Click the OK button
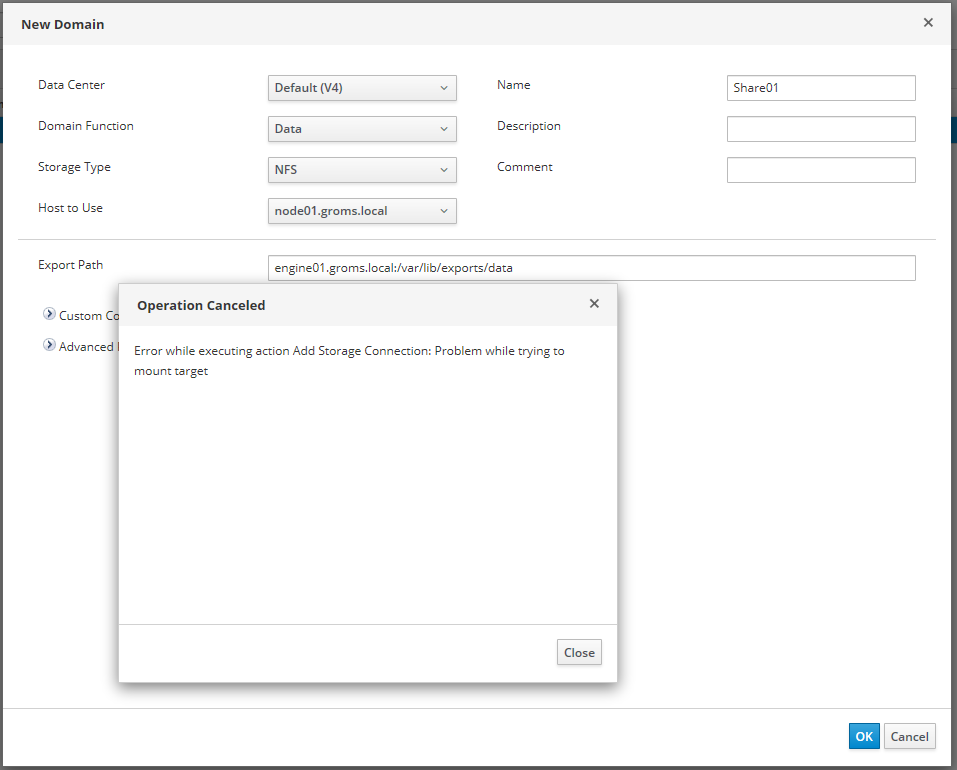The image size is (957, 770). pos(864,736)
